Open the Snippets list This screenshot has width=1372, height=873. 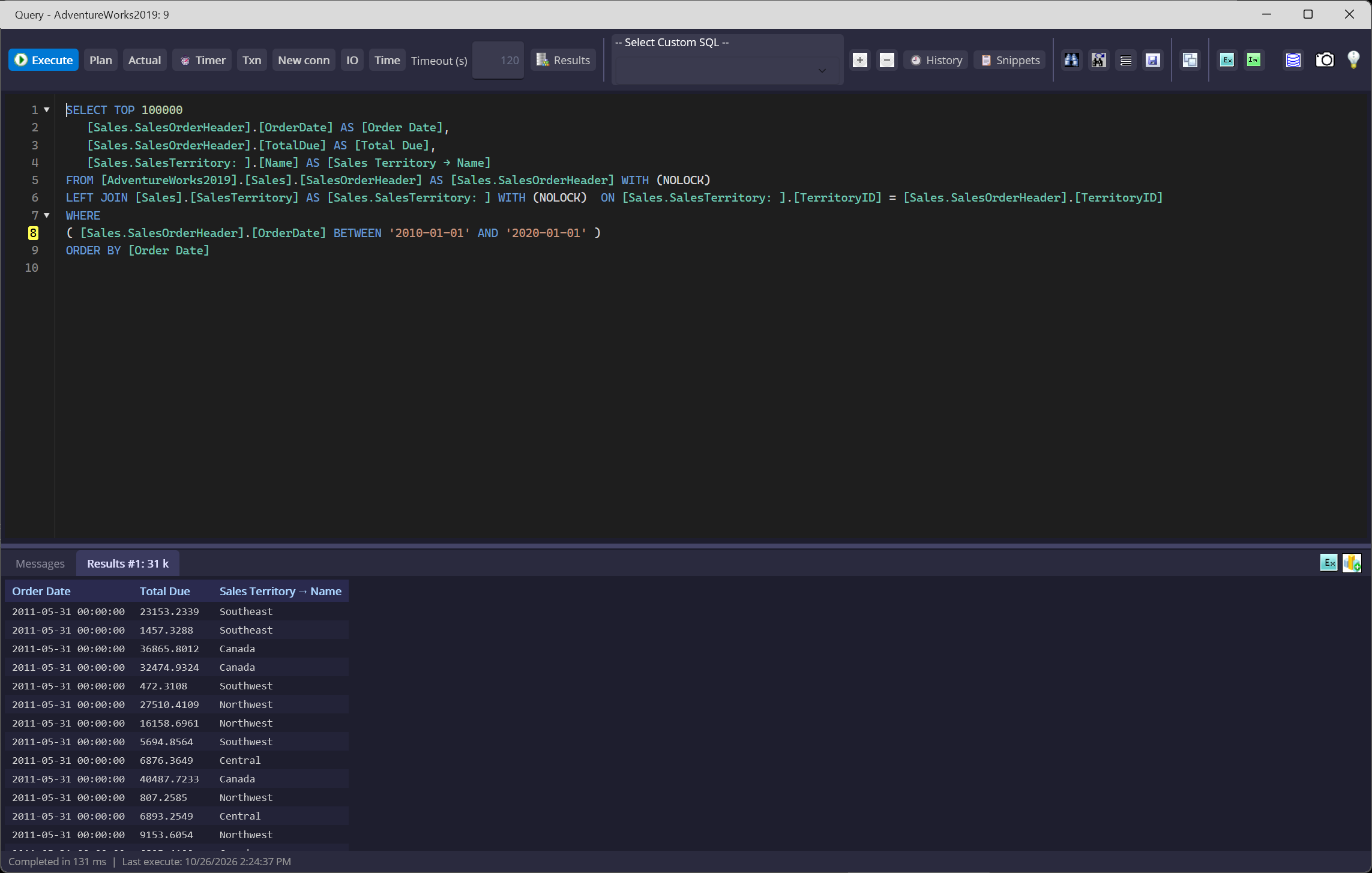1010,60
